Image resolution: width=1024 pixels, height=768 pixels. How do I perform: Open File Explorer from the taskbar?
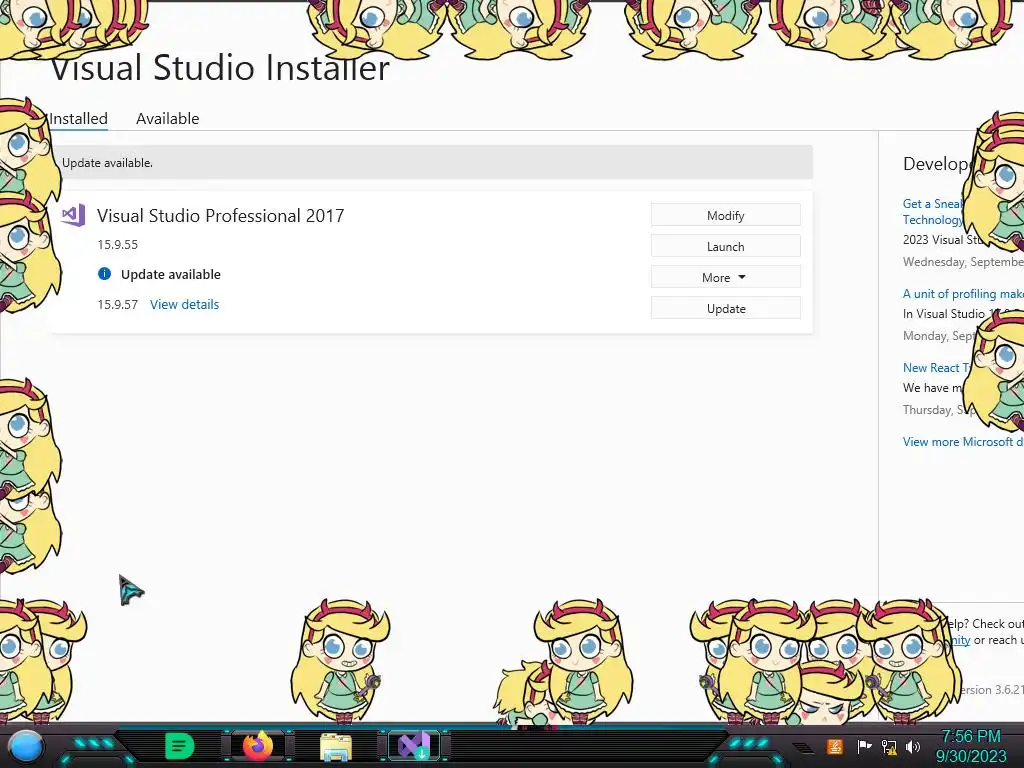pos(336,746)
